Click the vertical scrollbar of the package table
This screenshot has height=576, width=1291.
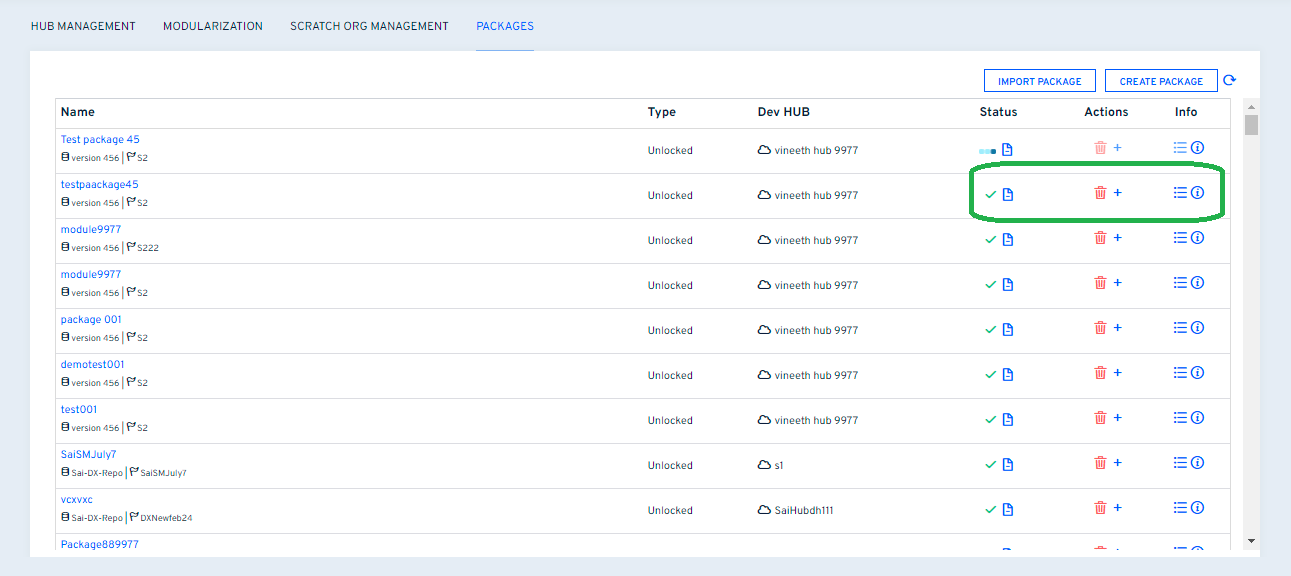click(1251, 125)
